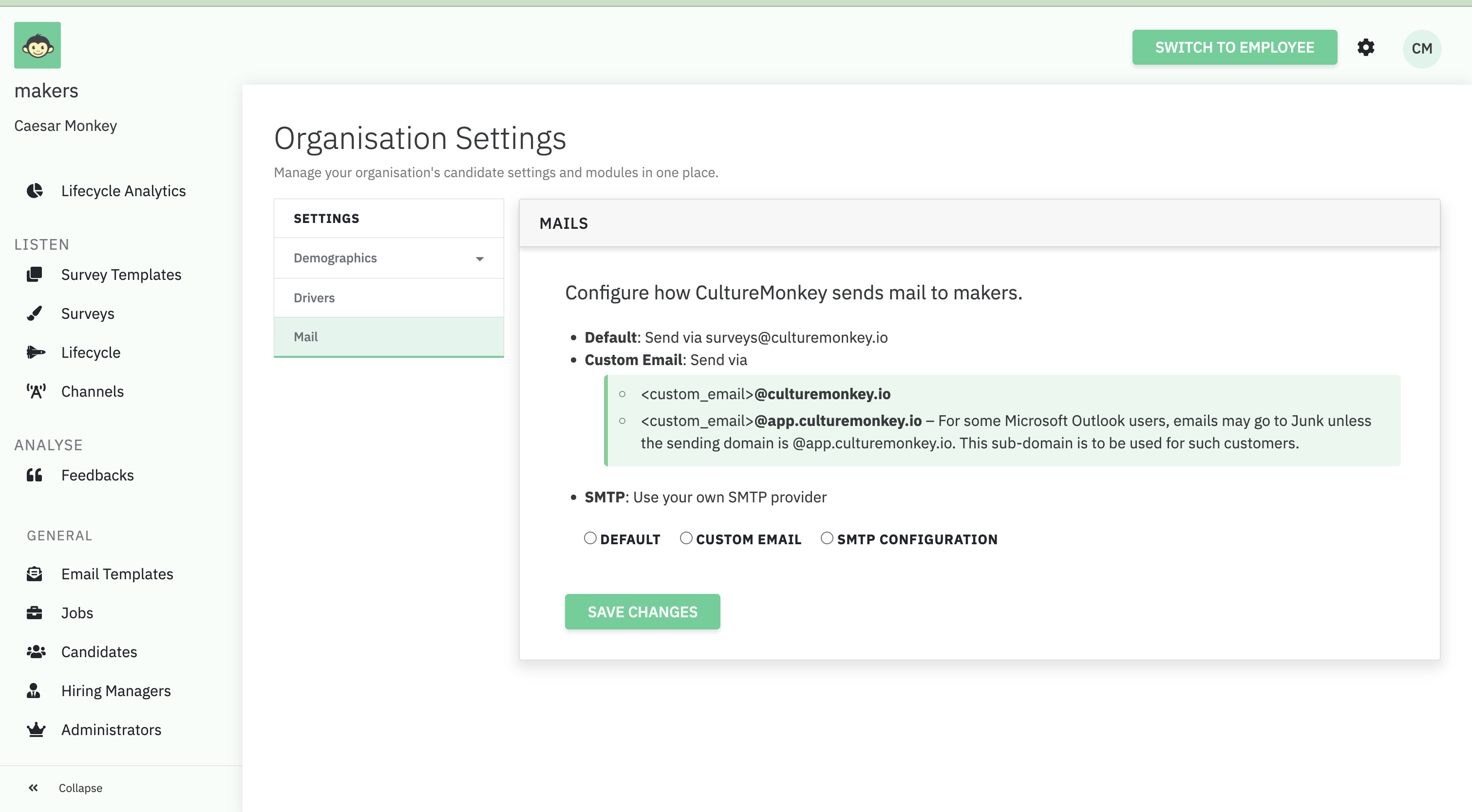The width and height of the screenshot is (1472, 812).
Task: Open Hiring Managers in the sidebar
Action: 116,690
